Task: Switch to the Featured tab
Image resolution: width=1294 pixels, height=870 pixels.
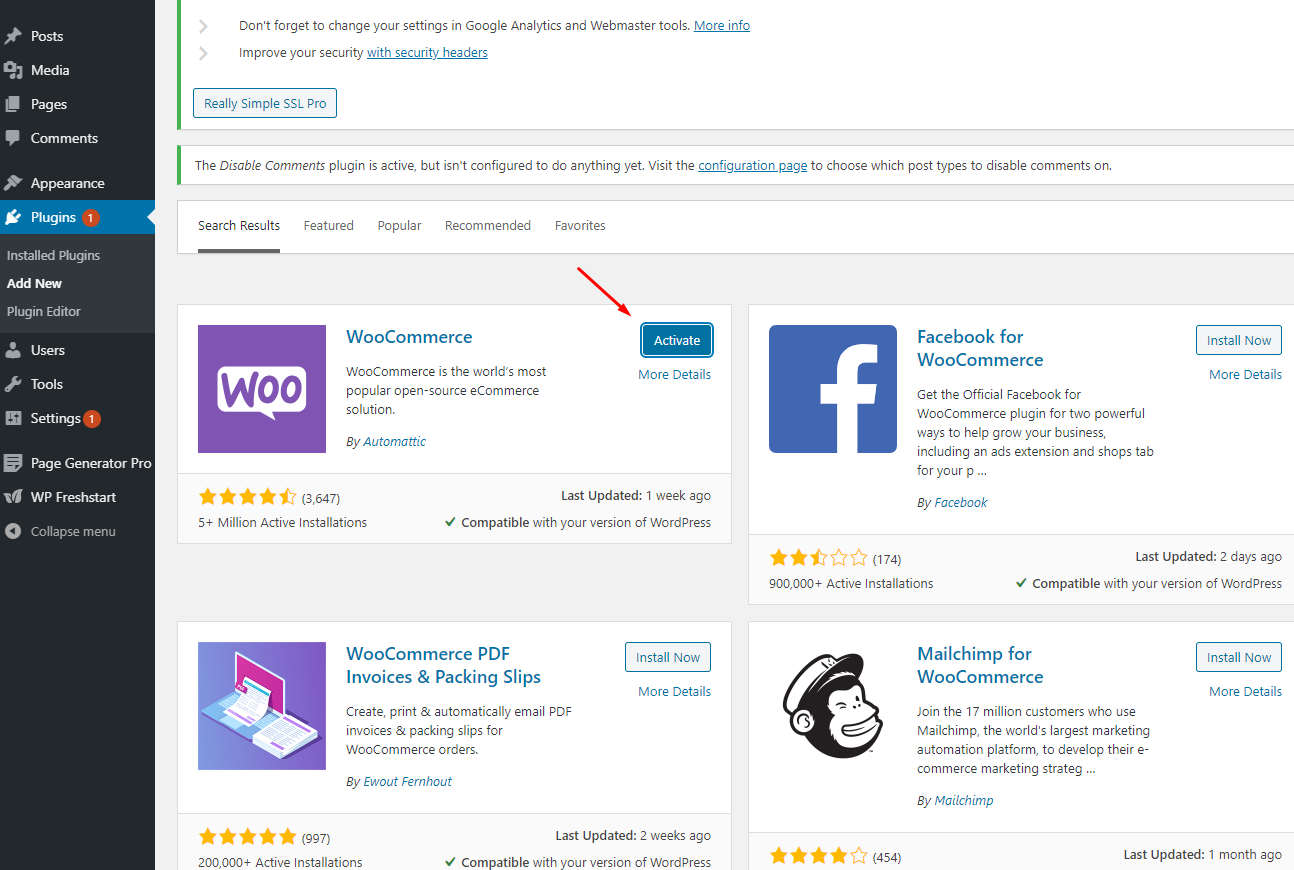Action: pyautogui.click(x=328, y=226)
